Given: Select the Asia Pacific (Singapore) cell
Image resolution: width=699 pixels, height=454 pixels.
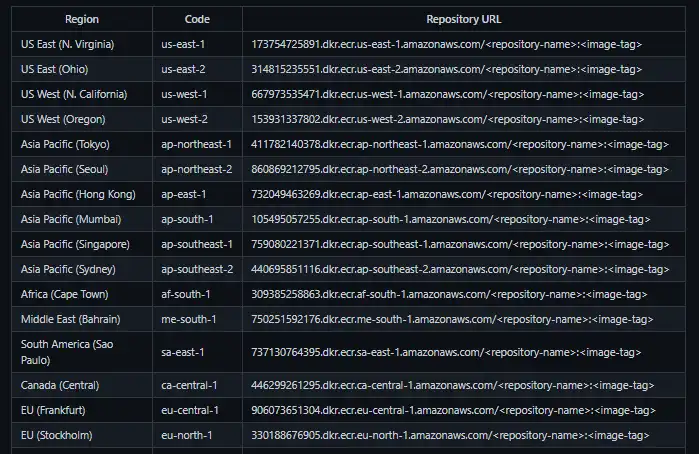Looking at the screenshot, I should [82, 244].
